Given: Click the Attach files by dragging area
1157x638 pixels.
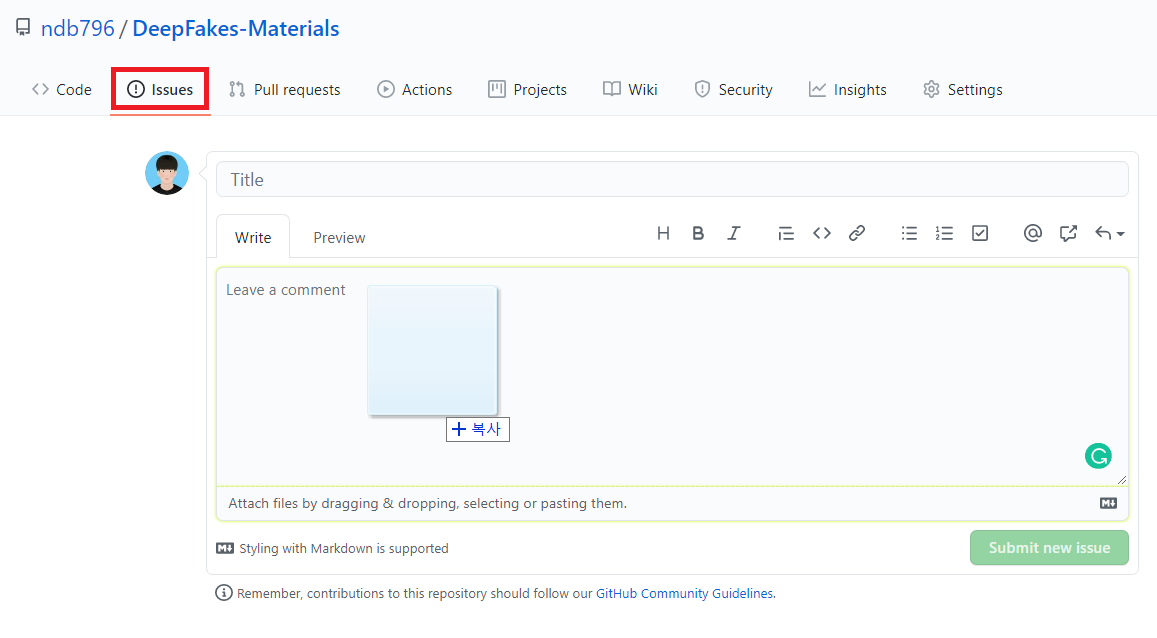Looking at the screenshot, I should 672,504.
